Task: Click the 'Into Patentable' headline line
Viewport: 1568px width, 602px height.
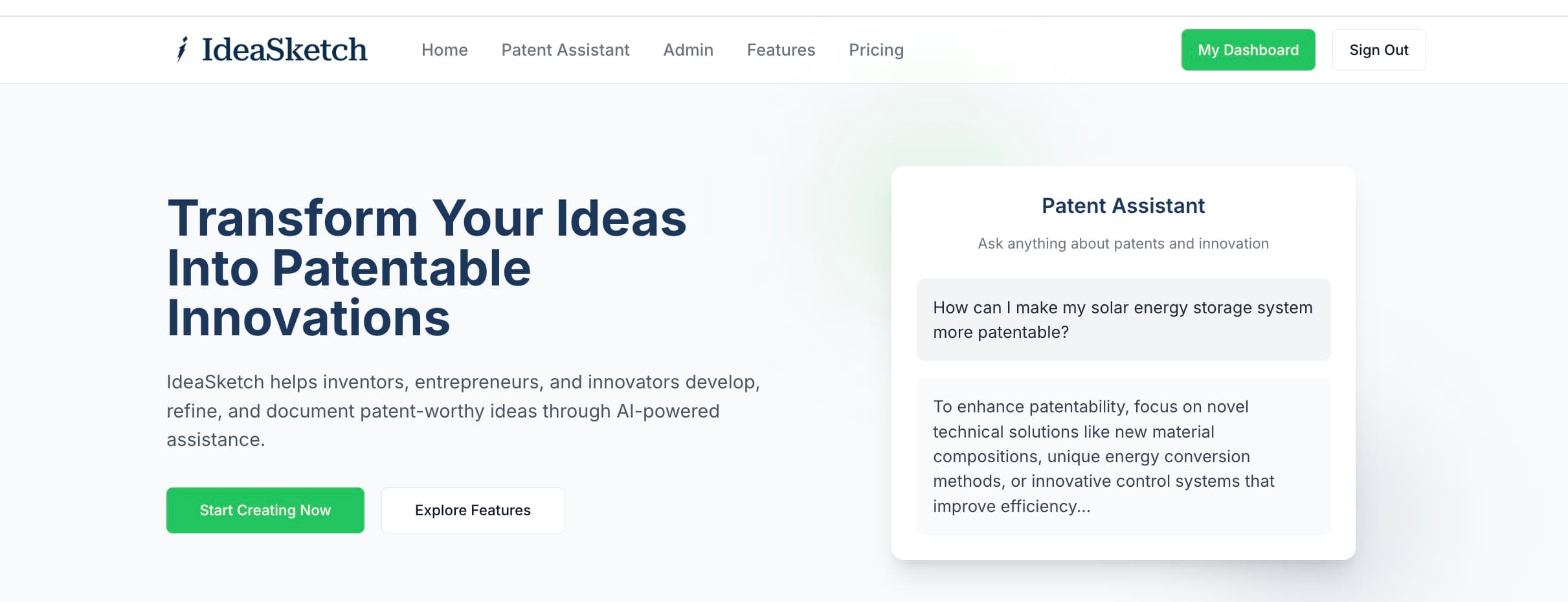Action: coord(349,268)
